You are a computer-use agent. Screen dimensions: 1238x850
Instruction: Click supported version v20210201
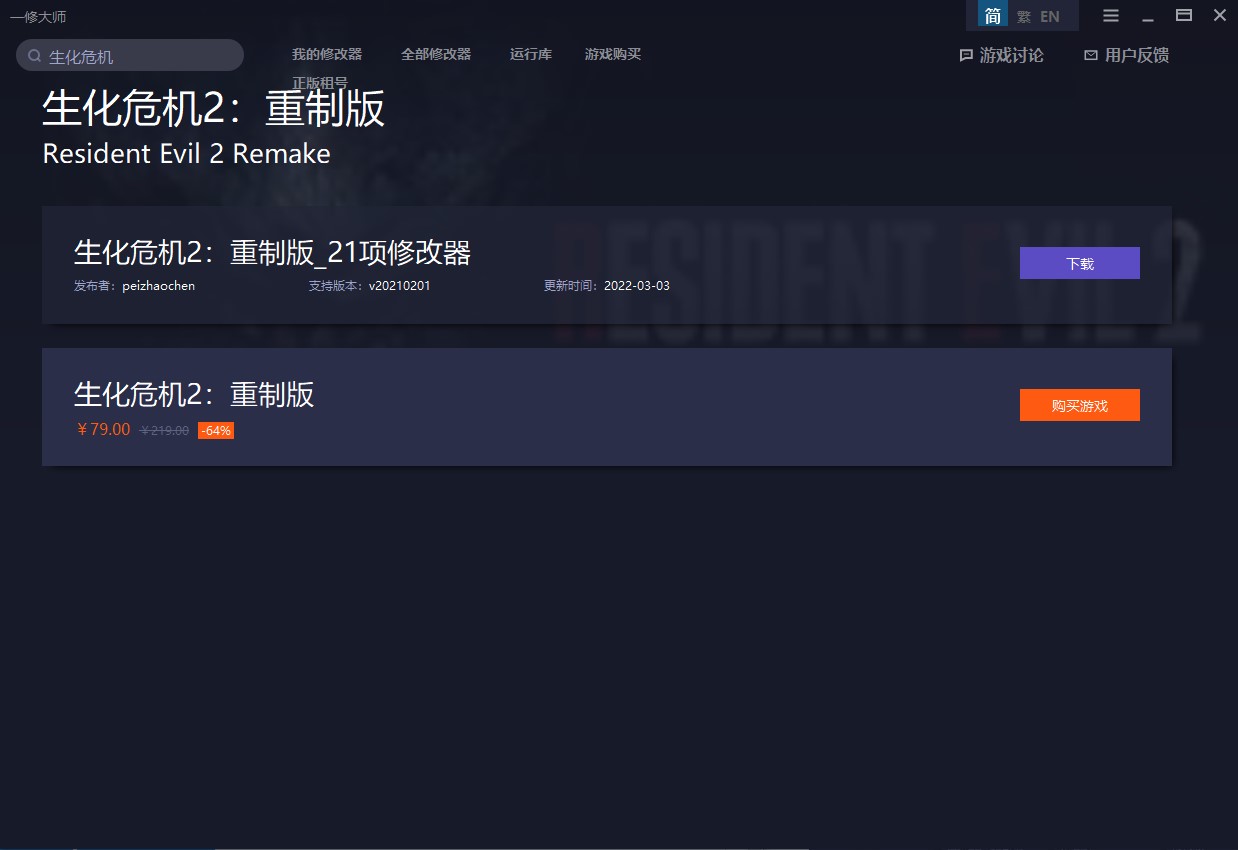400,286
